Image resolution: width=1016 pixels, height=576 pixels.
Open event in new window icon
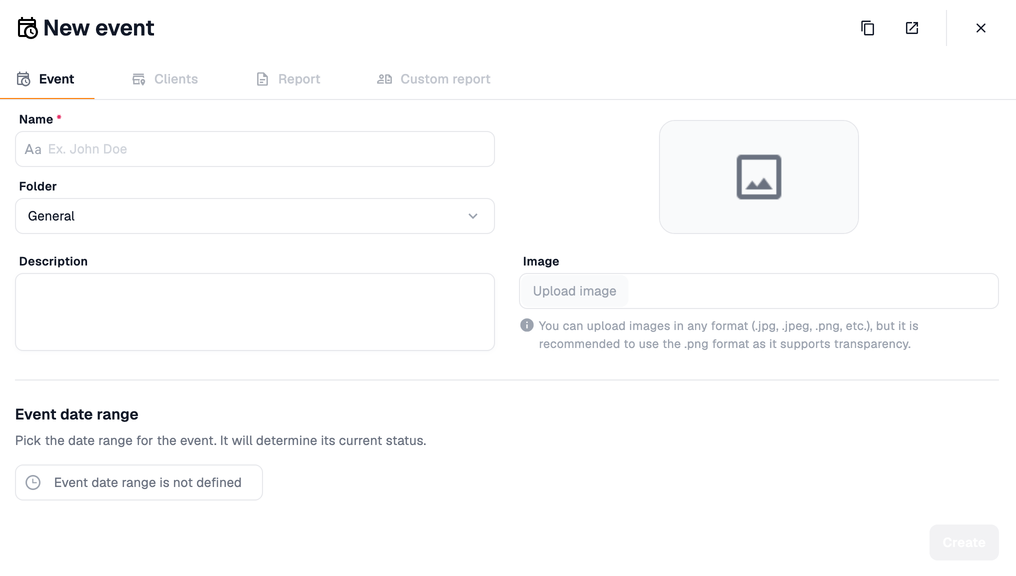912,28
